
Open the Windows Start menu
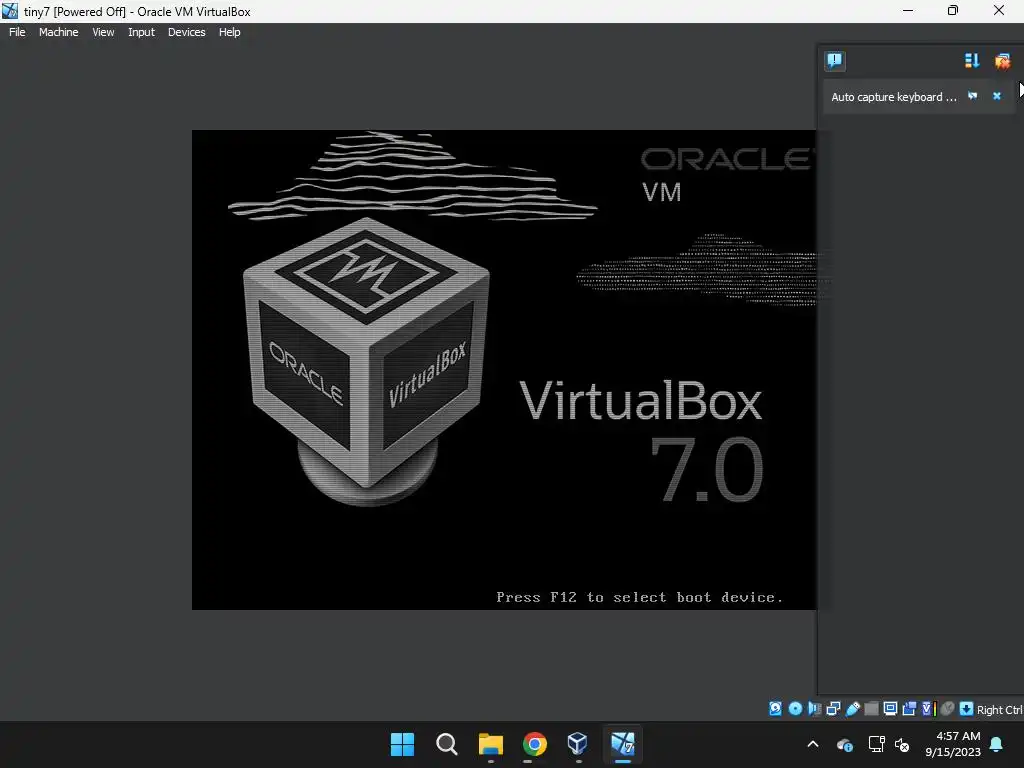[402, 744]
